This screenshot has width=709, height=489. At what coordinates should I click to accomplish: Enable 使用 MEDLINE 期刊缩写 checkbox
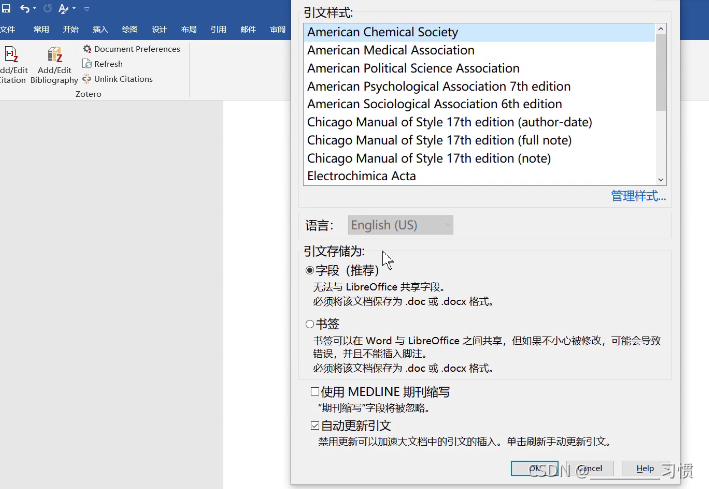coord(315,392)
